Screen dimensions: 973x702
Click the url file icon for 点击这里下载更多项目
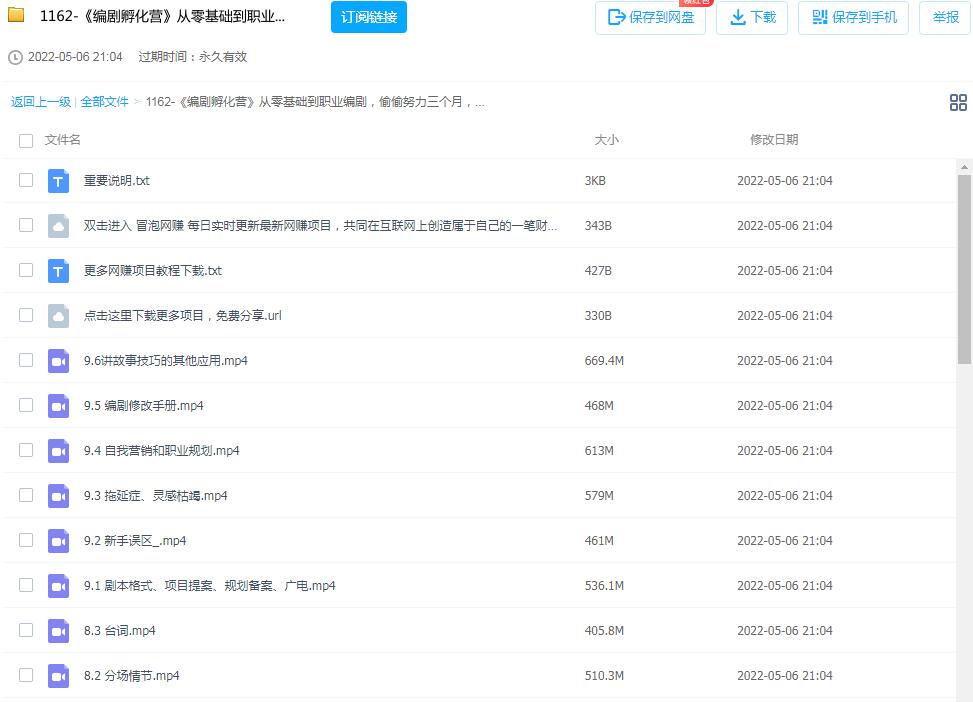click(58, 316)
